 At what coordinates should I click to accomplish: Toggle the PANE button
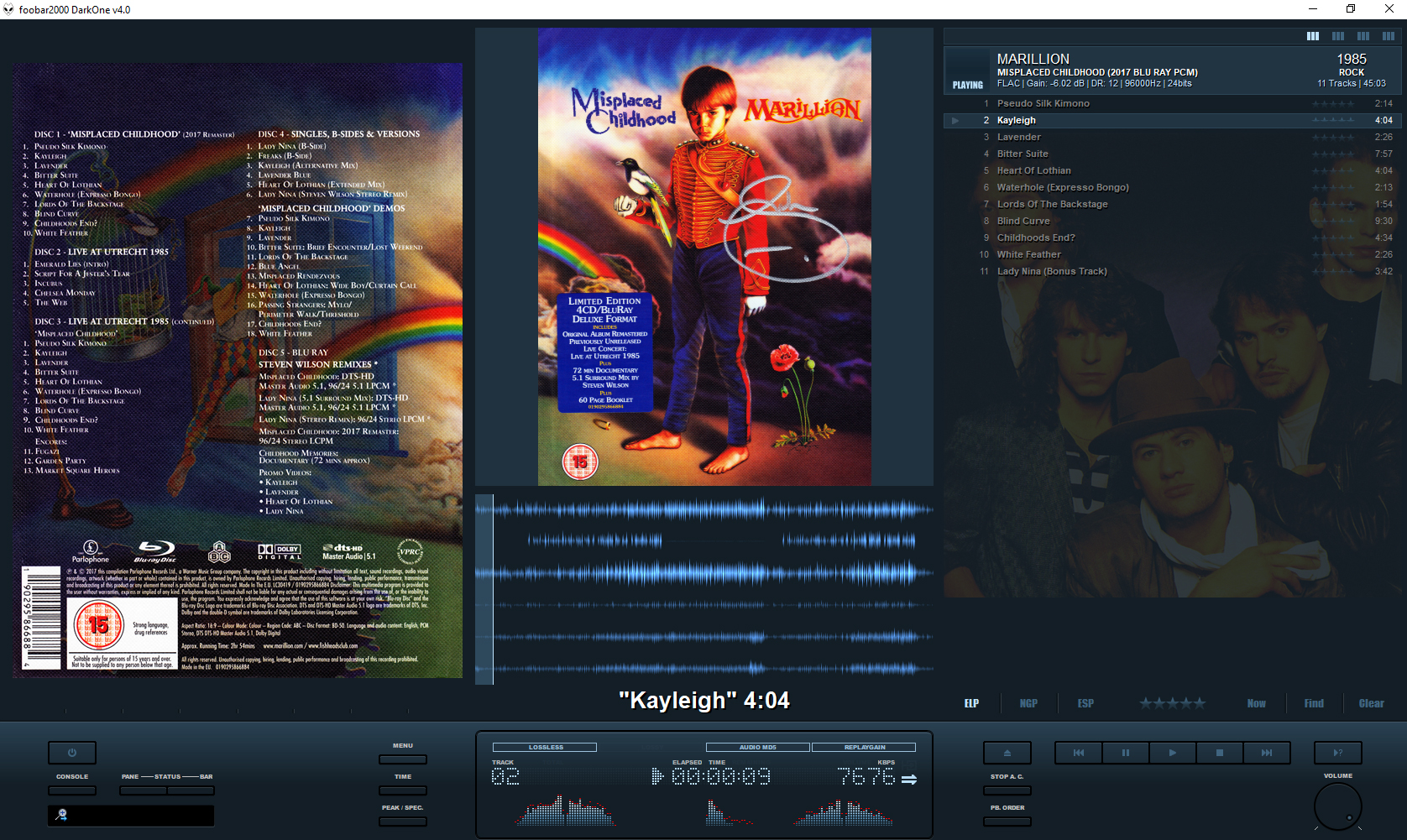click(144, 790)
